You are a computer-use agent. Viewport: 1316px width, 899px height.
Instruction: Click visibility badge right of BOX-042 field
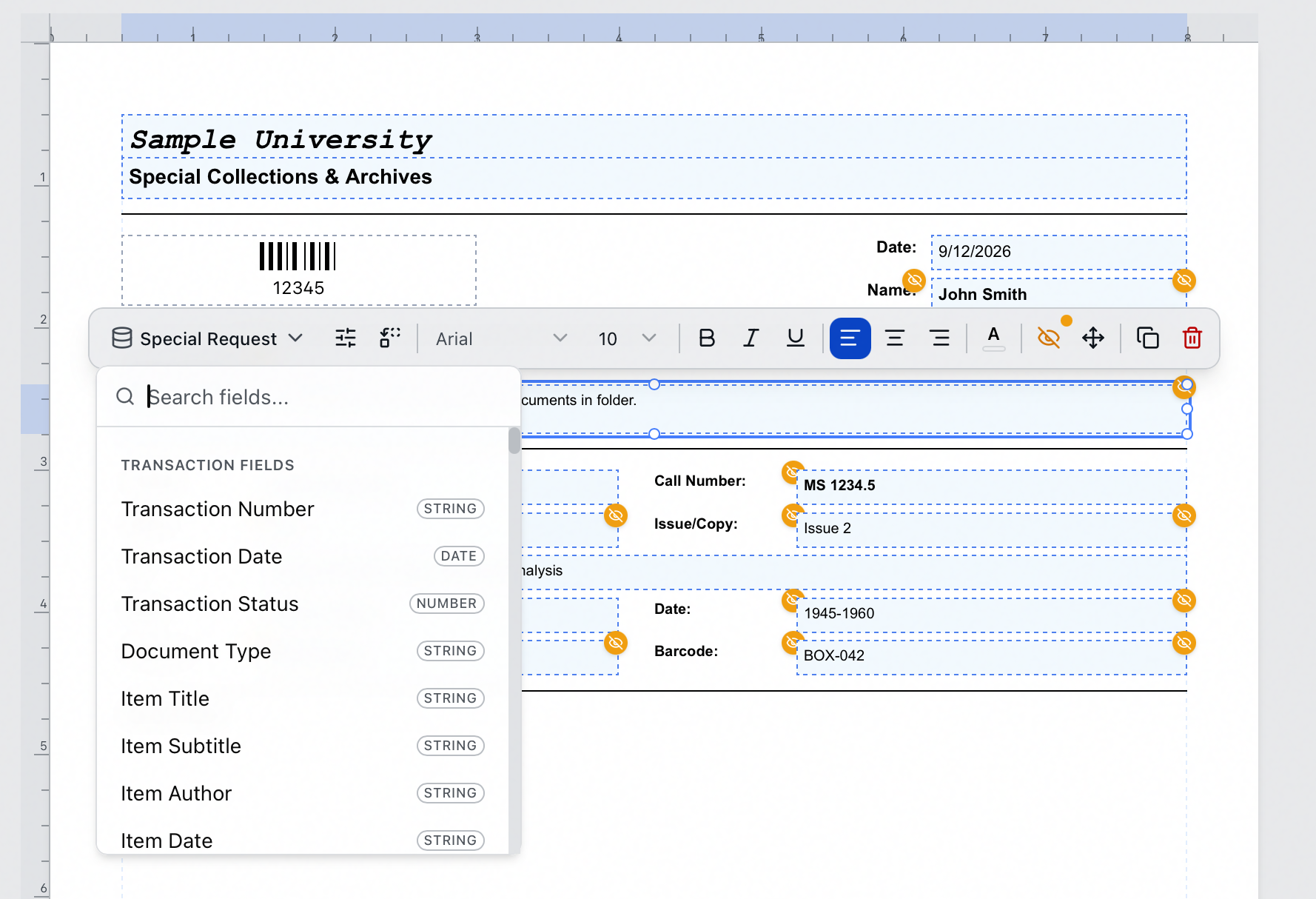[1184, 643]
